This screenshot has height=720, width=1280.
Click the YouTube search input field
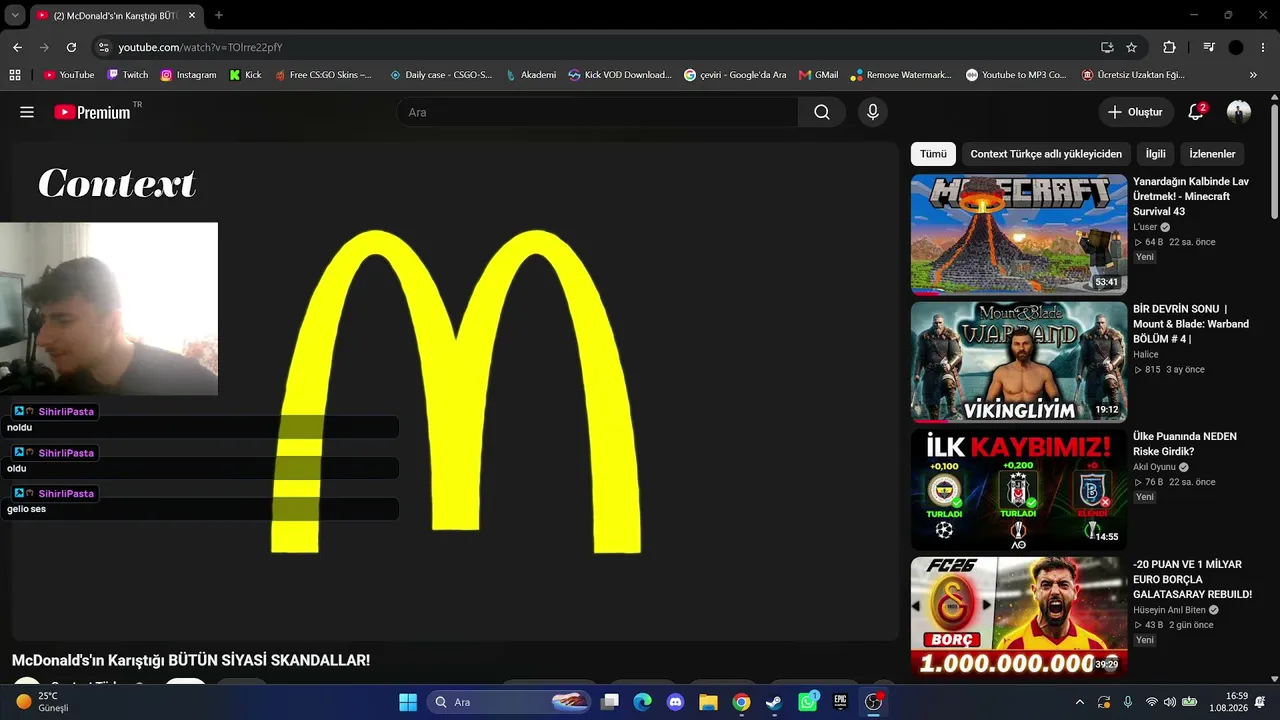(597, 112)
